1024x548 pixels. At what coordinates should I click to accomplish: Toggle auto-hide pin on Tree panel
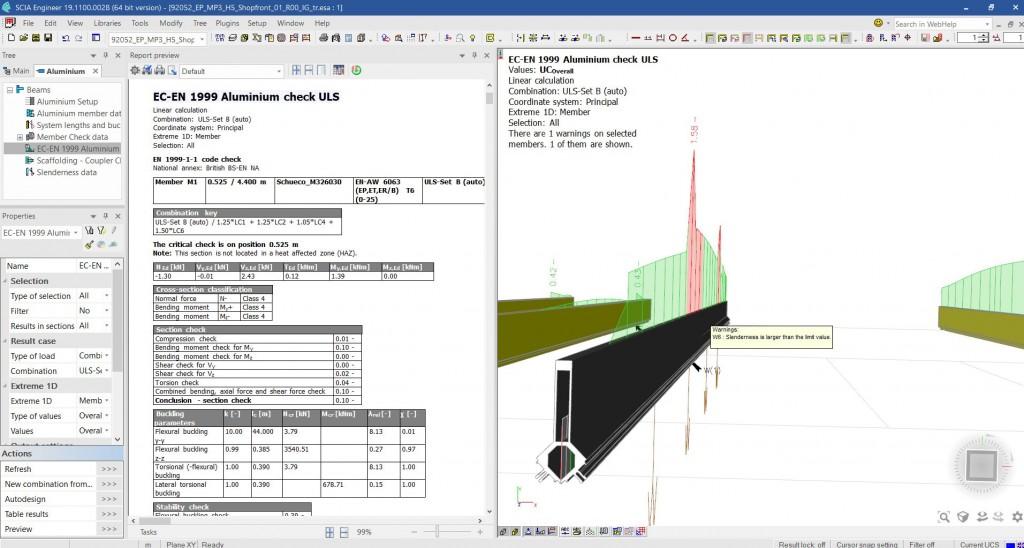click(106, 55)
